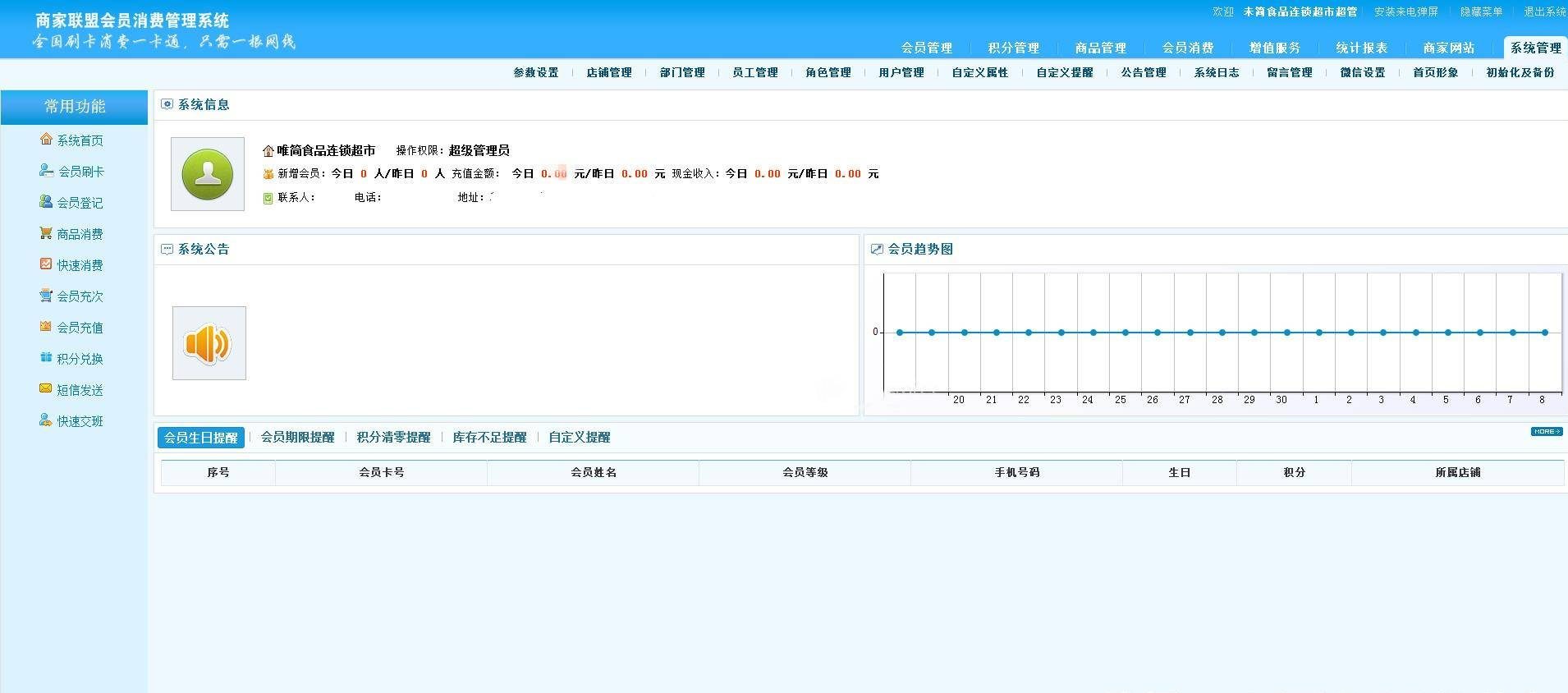The width and height of the screenshot is (1568, 693).
Task: Open 参数设置 in the submenu bar
Action: (x=535, y=72)
